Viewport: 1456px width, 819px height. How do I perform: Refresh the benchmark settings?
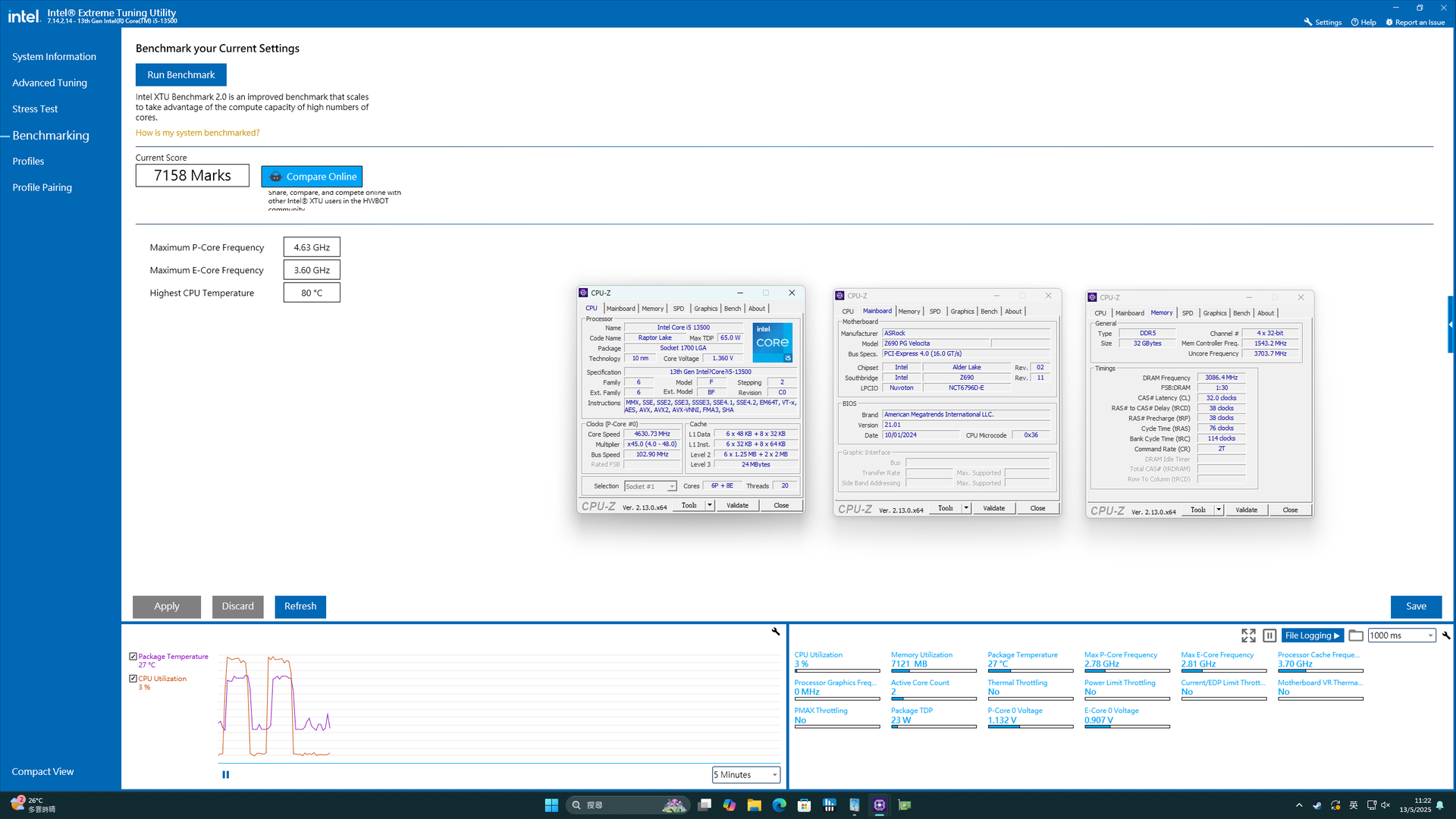pos(300,606)
